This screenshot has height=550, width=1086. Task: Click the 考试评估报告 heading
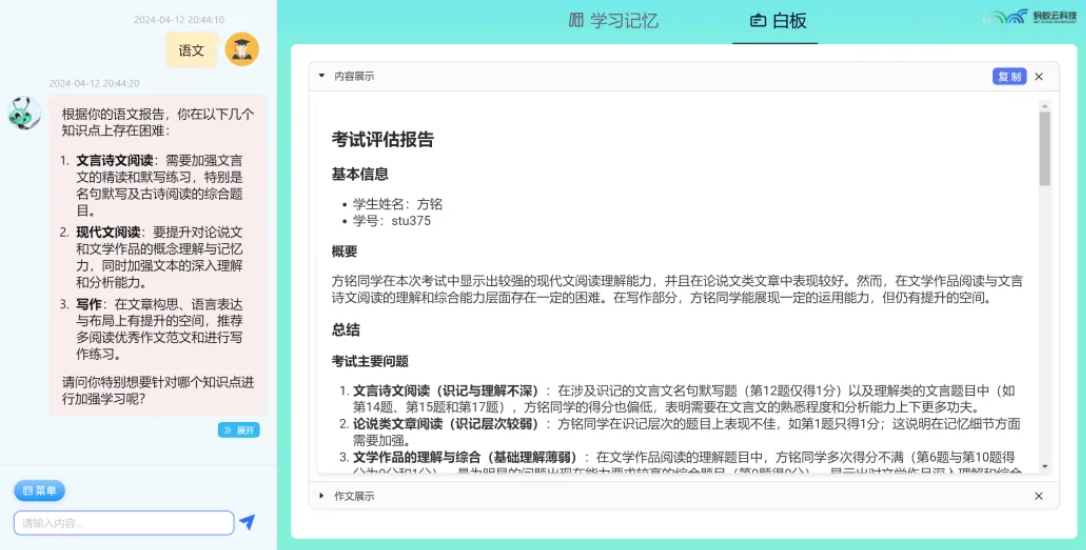click(383, 140)
